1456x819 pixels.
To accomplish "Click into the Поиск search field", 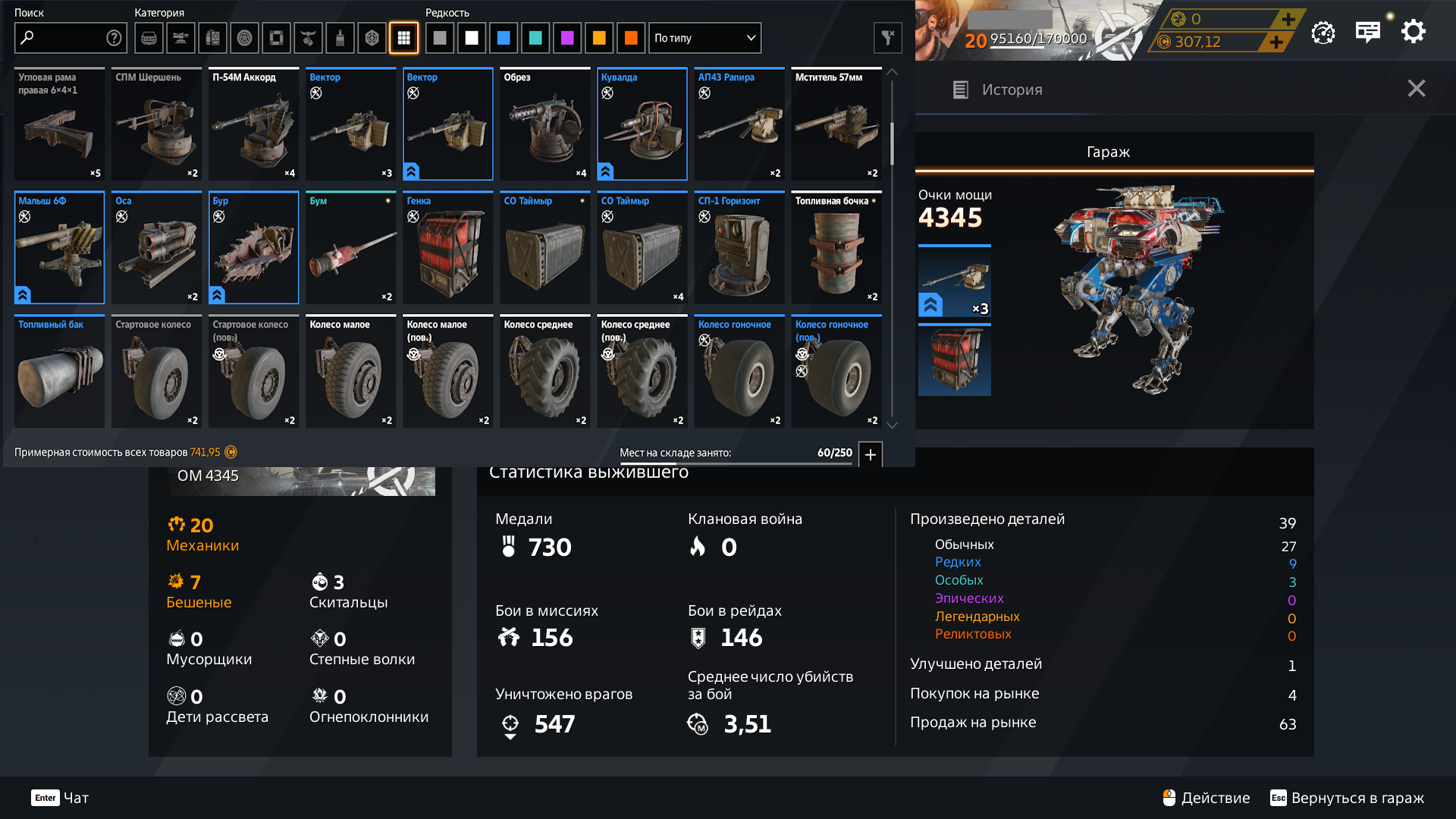I will [x=62, y=38].
